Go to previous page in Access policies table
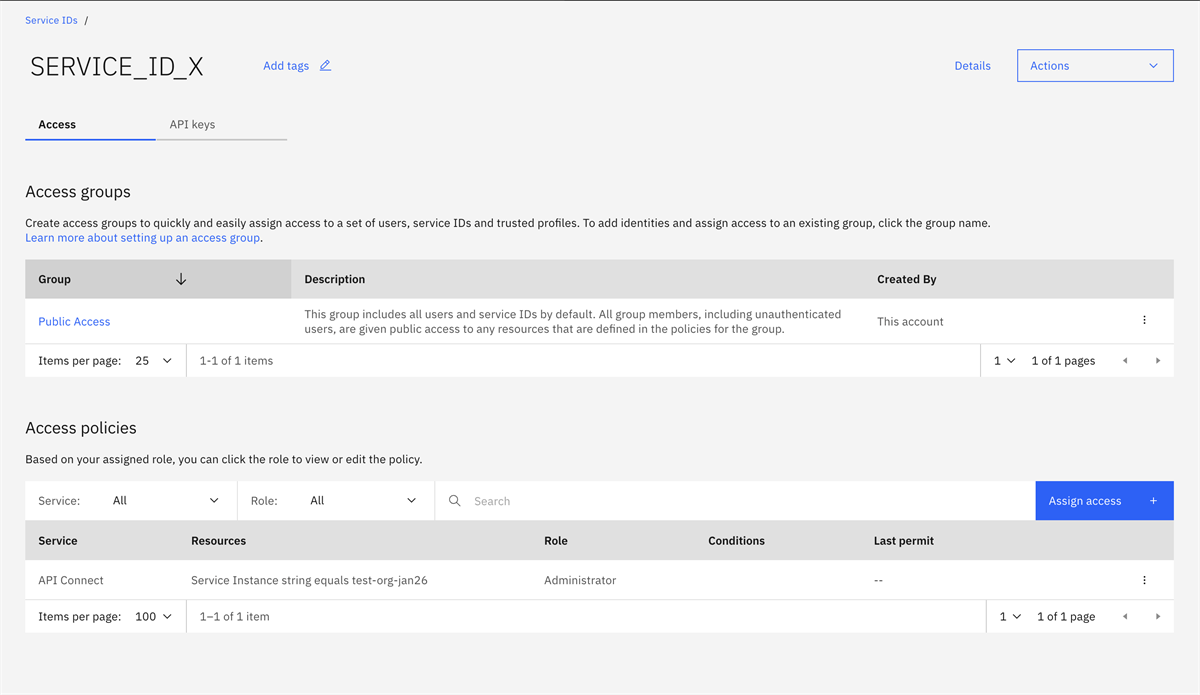The width and height of the screenshot is (1200, 695). (1125, 617)
